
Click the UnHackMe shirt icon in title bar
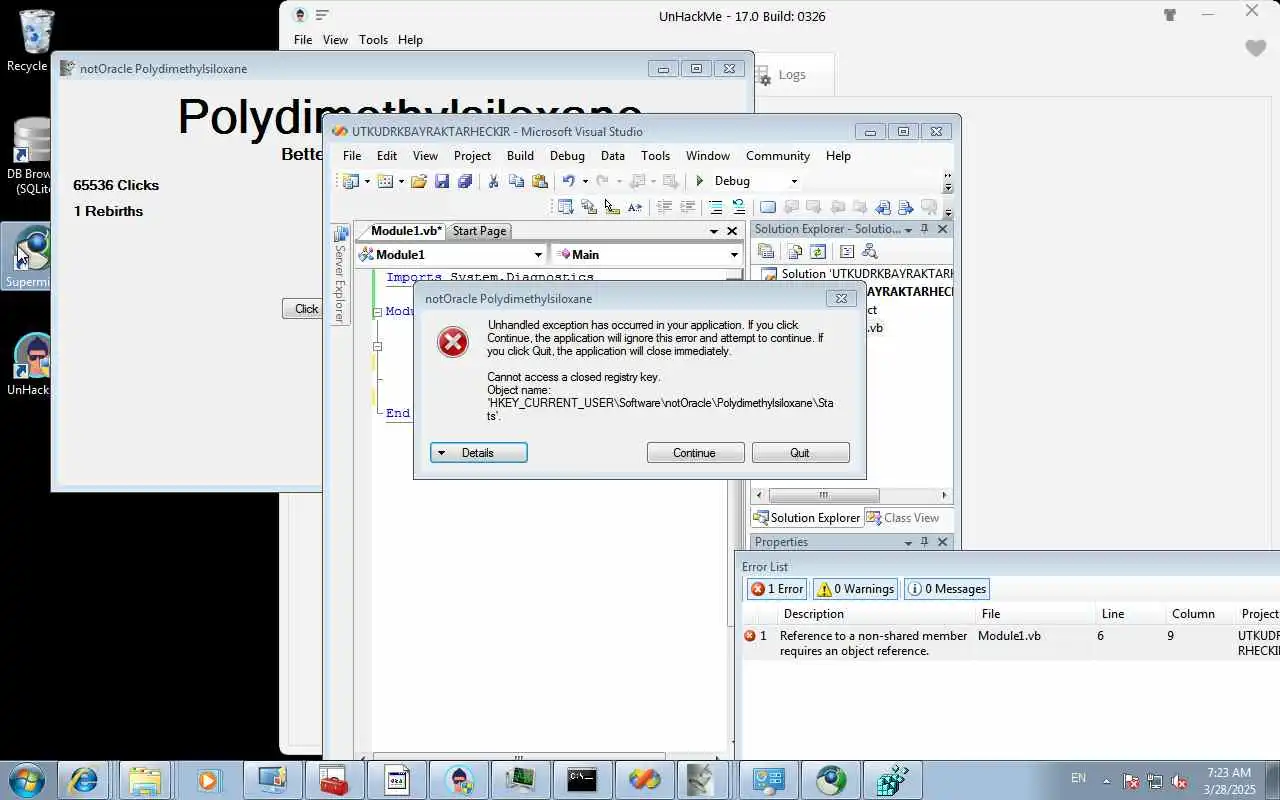[x=1169, y=15]
